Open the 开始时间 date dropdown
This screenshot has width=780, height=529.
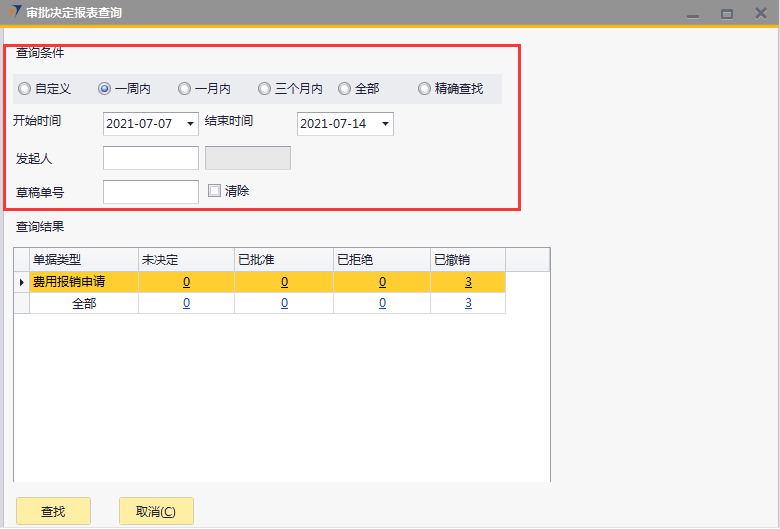(191, 124)
